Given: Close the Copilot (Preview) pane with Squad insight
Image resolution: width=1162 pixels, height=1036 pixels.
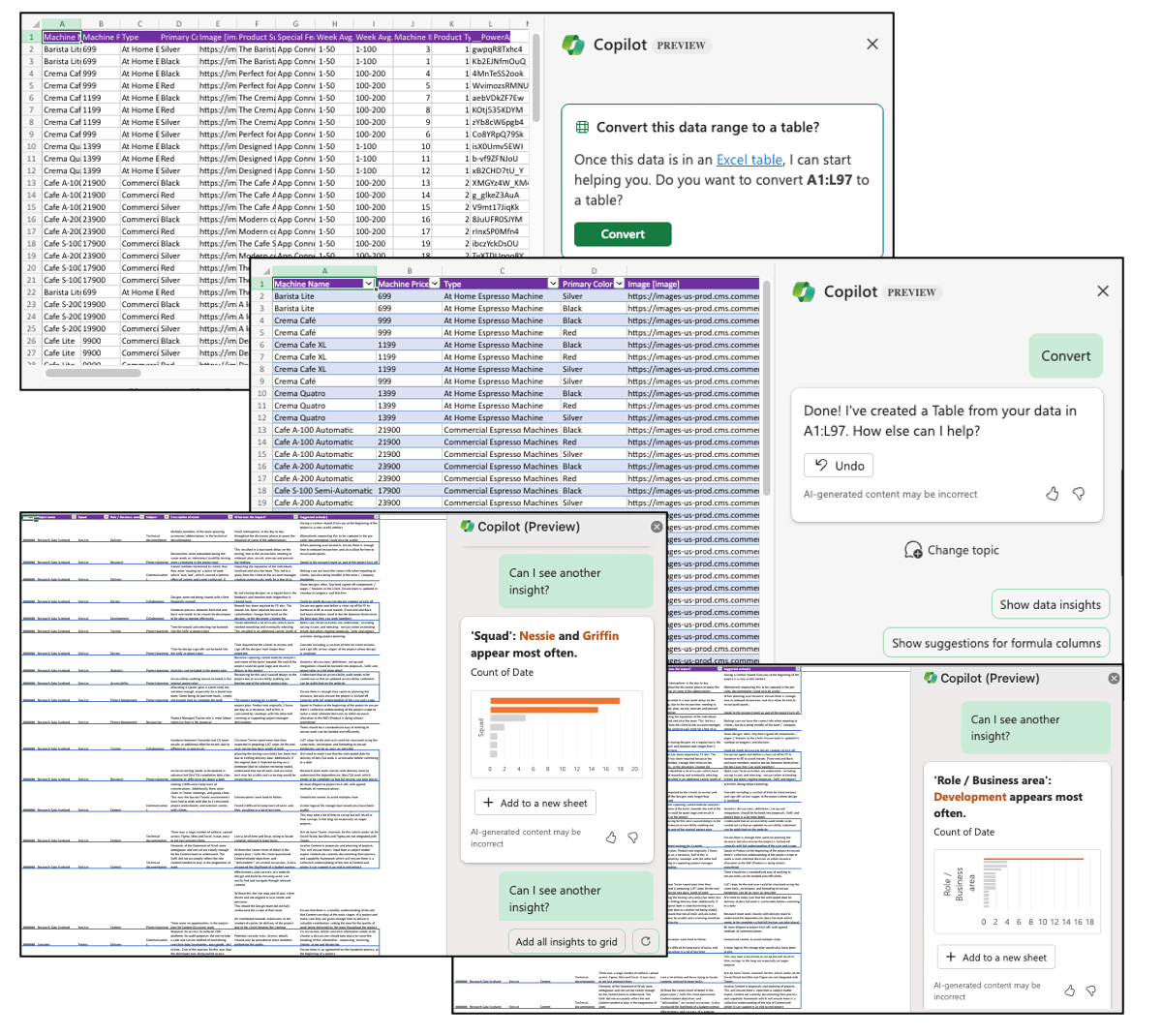Looking at the screenshot, I should tap(657, 527).
